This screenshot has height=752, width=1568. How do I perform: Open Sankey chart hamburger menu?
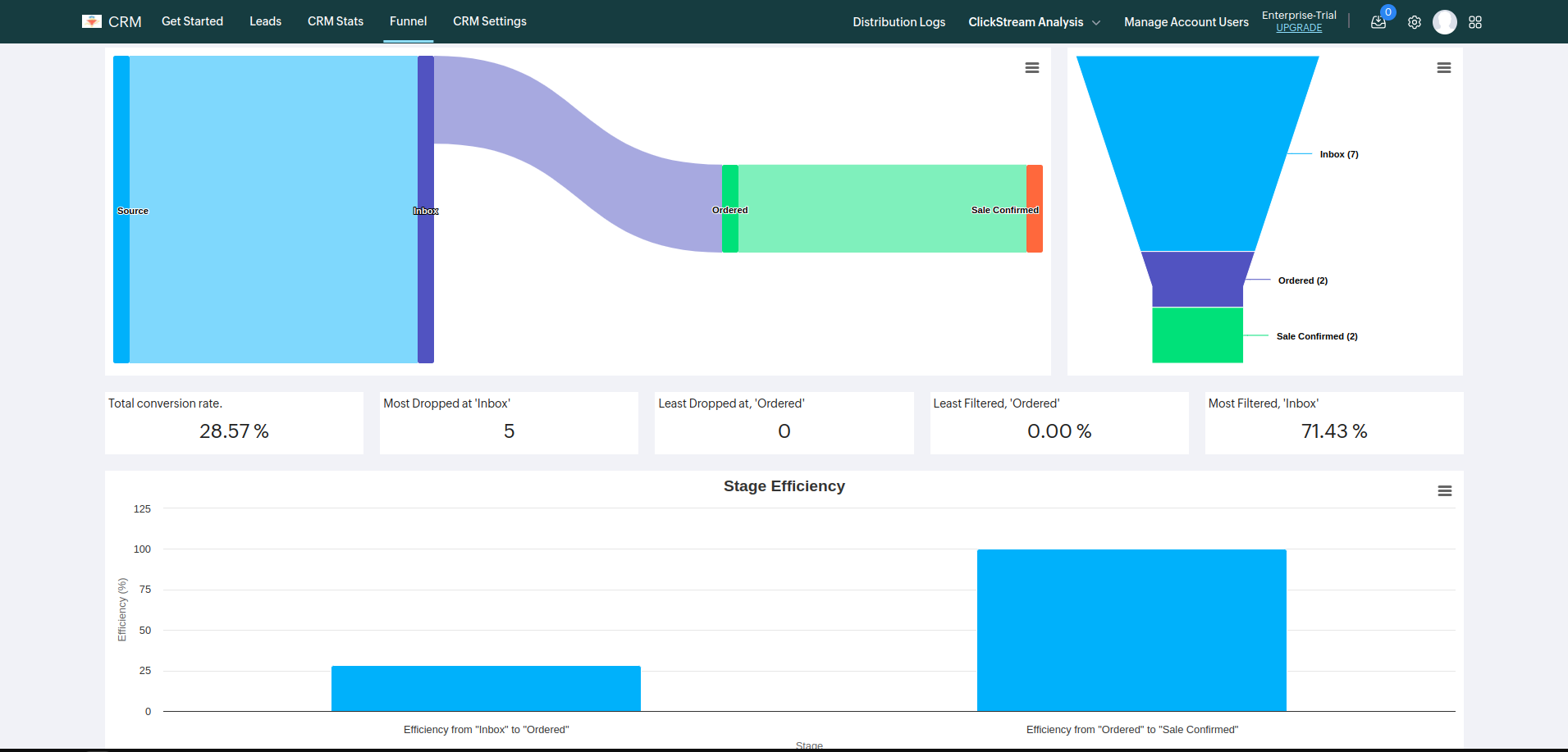(1032, 68)
